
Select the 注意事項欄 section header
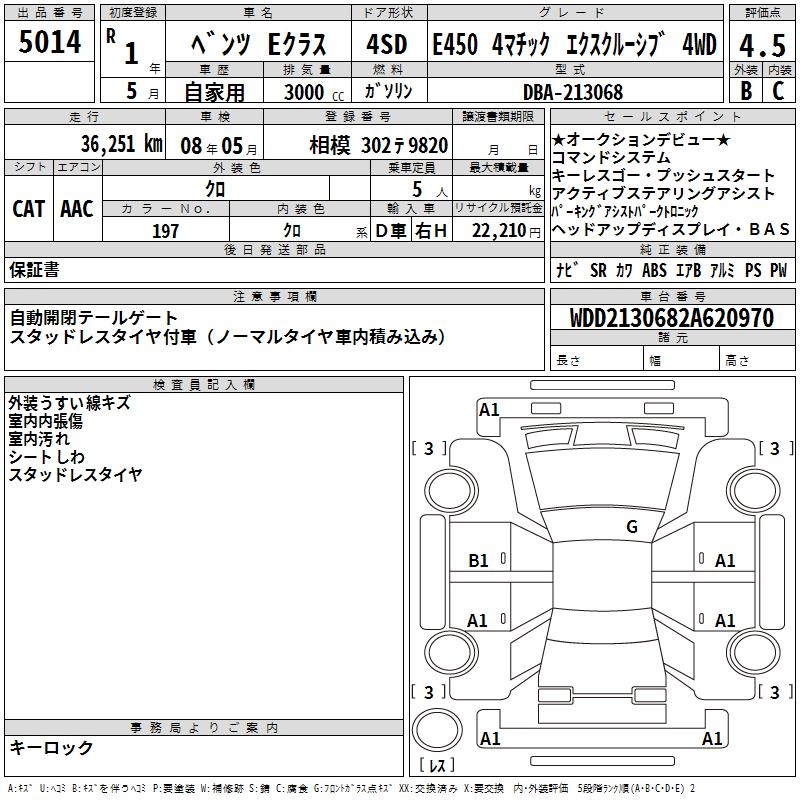pos(274,296)
